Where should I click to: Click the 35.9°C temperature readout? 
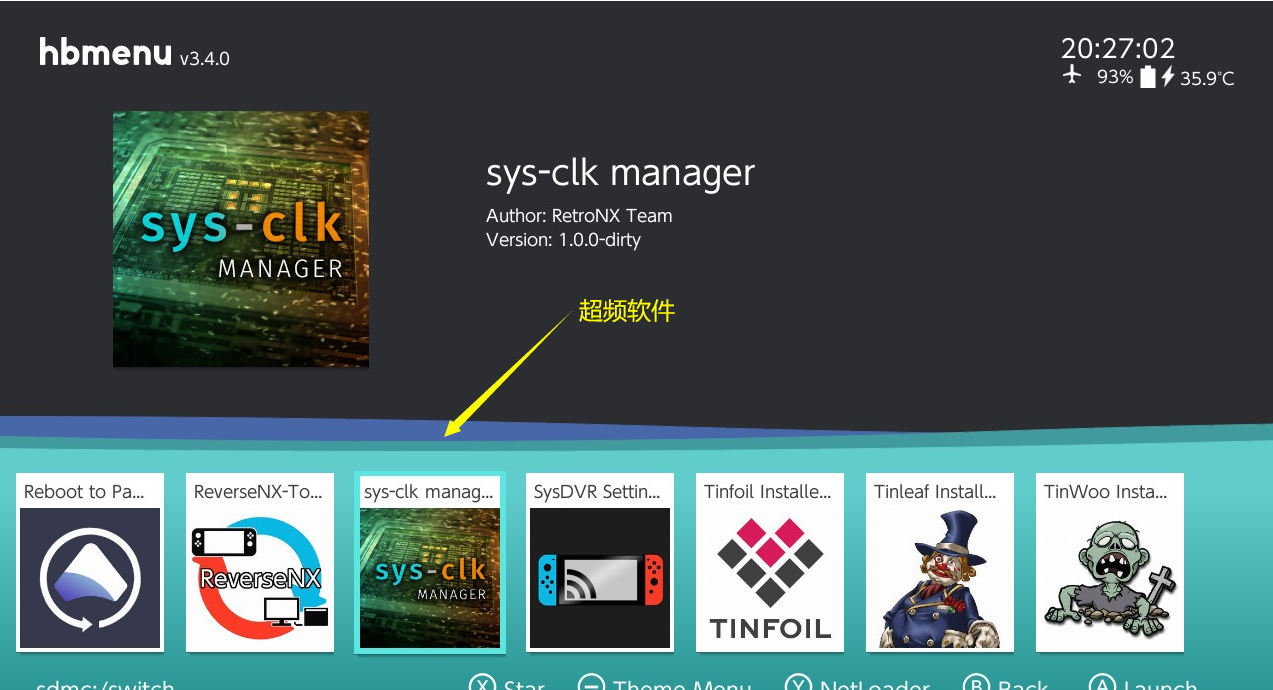[x=1207, y=78]
